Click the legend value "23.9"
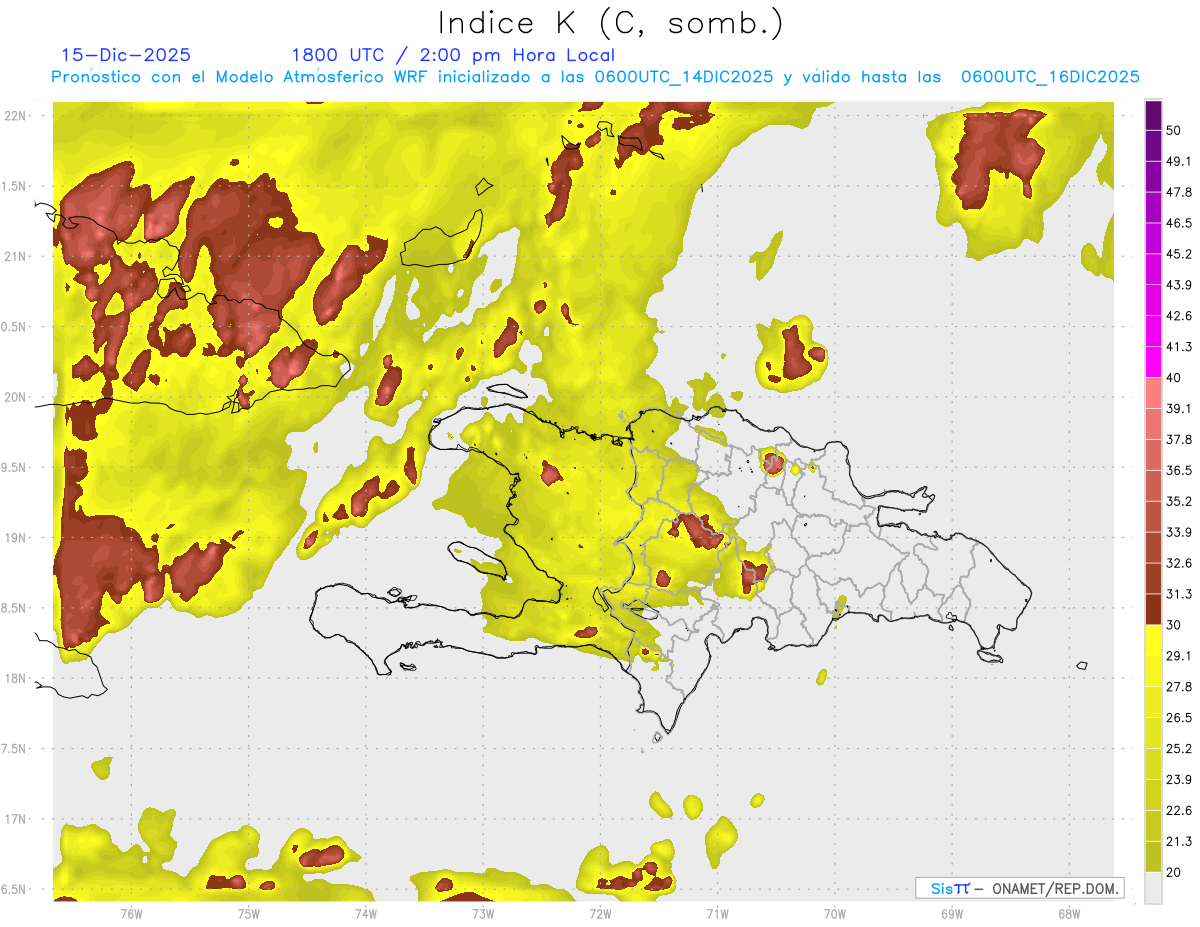 [1179, 780]
